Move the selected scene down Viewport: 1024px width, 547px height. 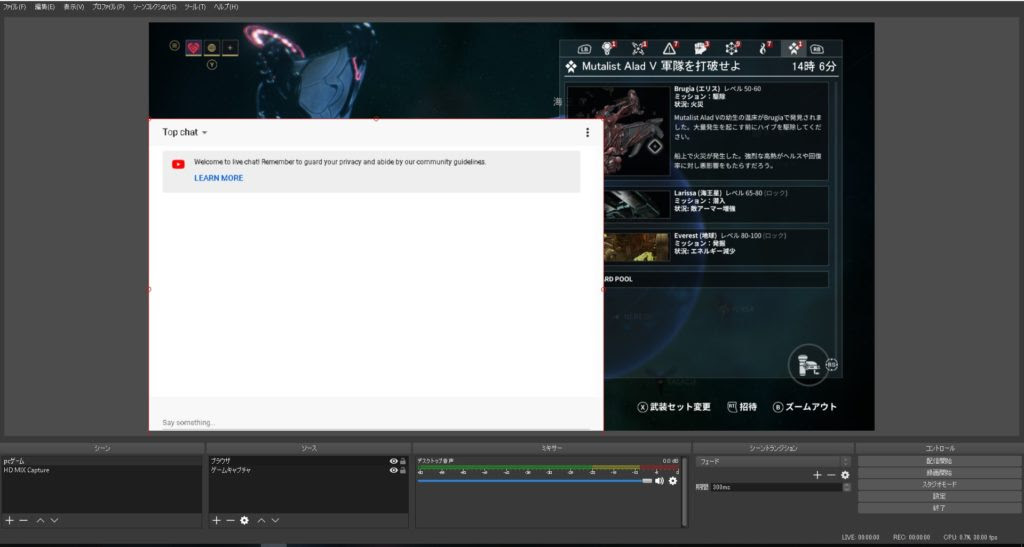point(54,520)
